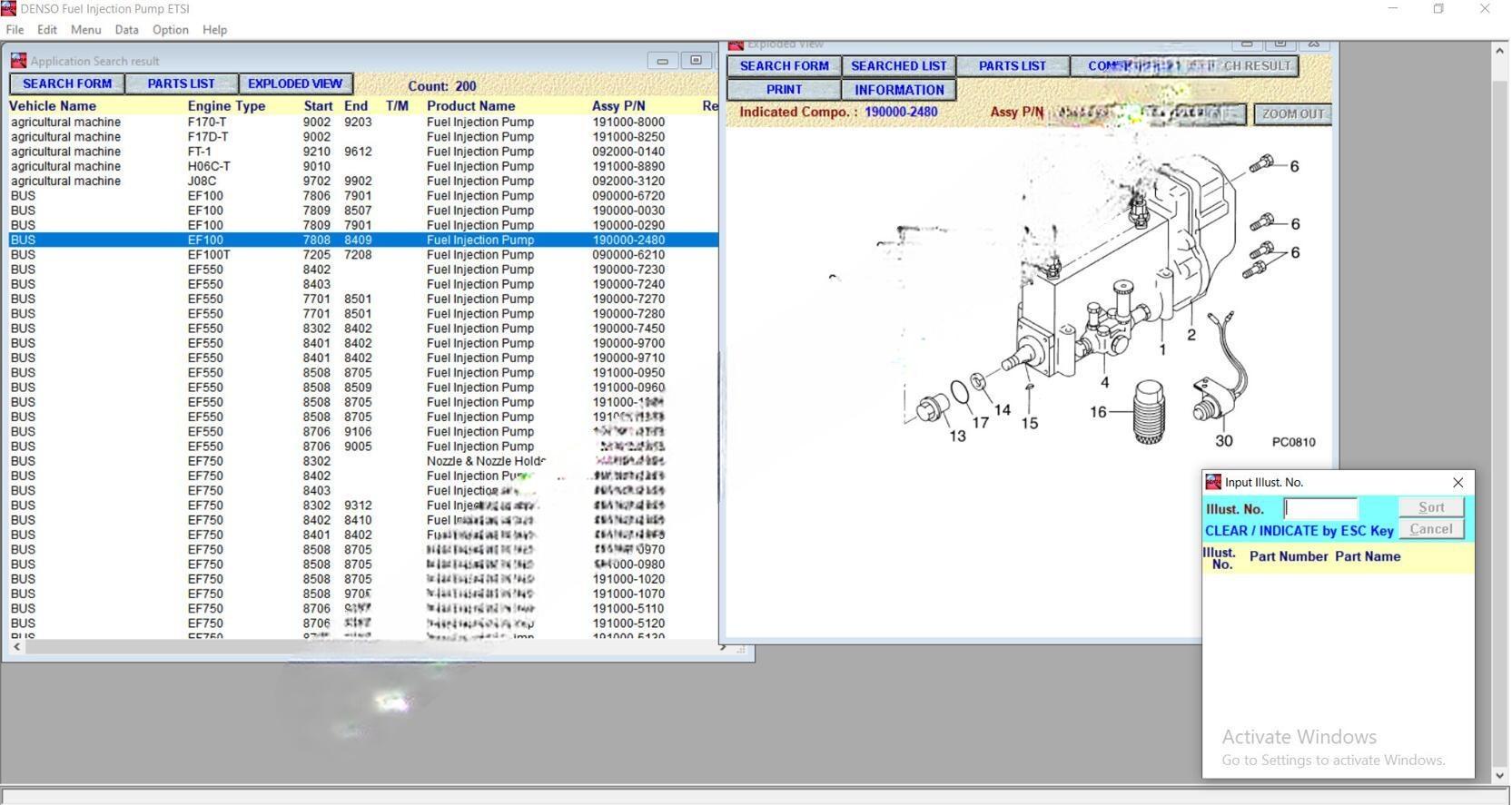1512x805 pixels.
Task: Open the INFORMATION button
Action: pos(898,90)
